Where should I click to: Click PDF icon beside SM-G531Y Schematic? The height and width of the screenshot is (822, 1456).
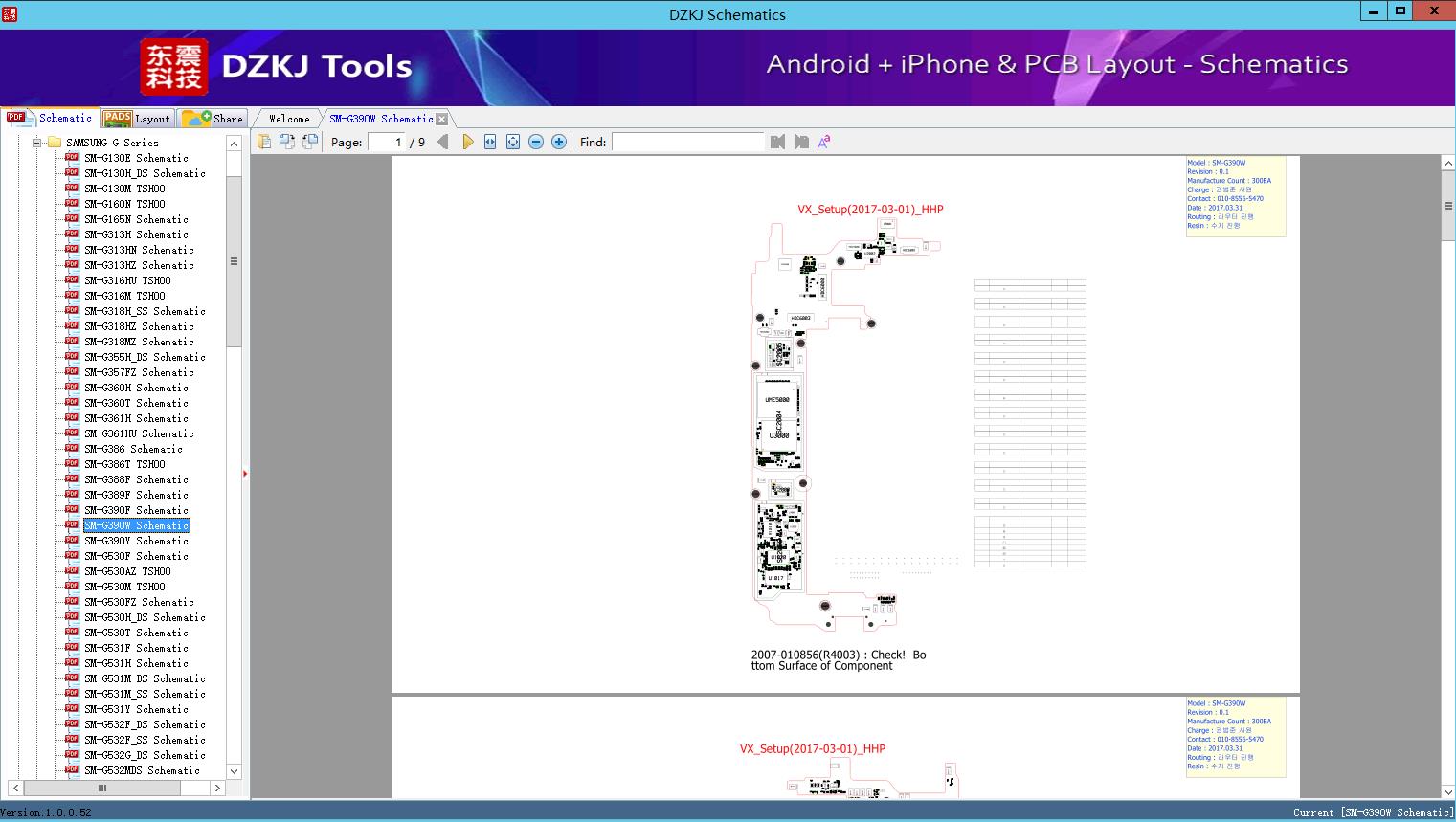click(72, 708)
